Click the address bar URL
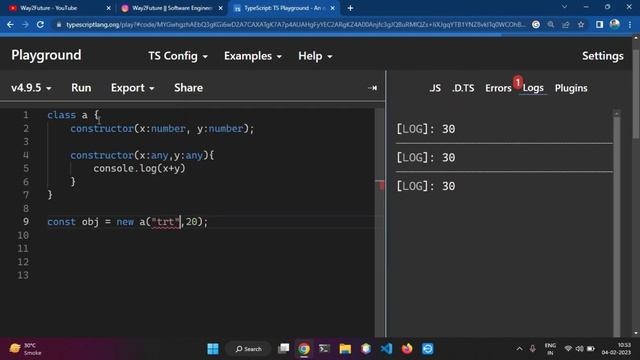This screenshot has height=360, width=640. click(296, 24)
